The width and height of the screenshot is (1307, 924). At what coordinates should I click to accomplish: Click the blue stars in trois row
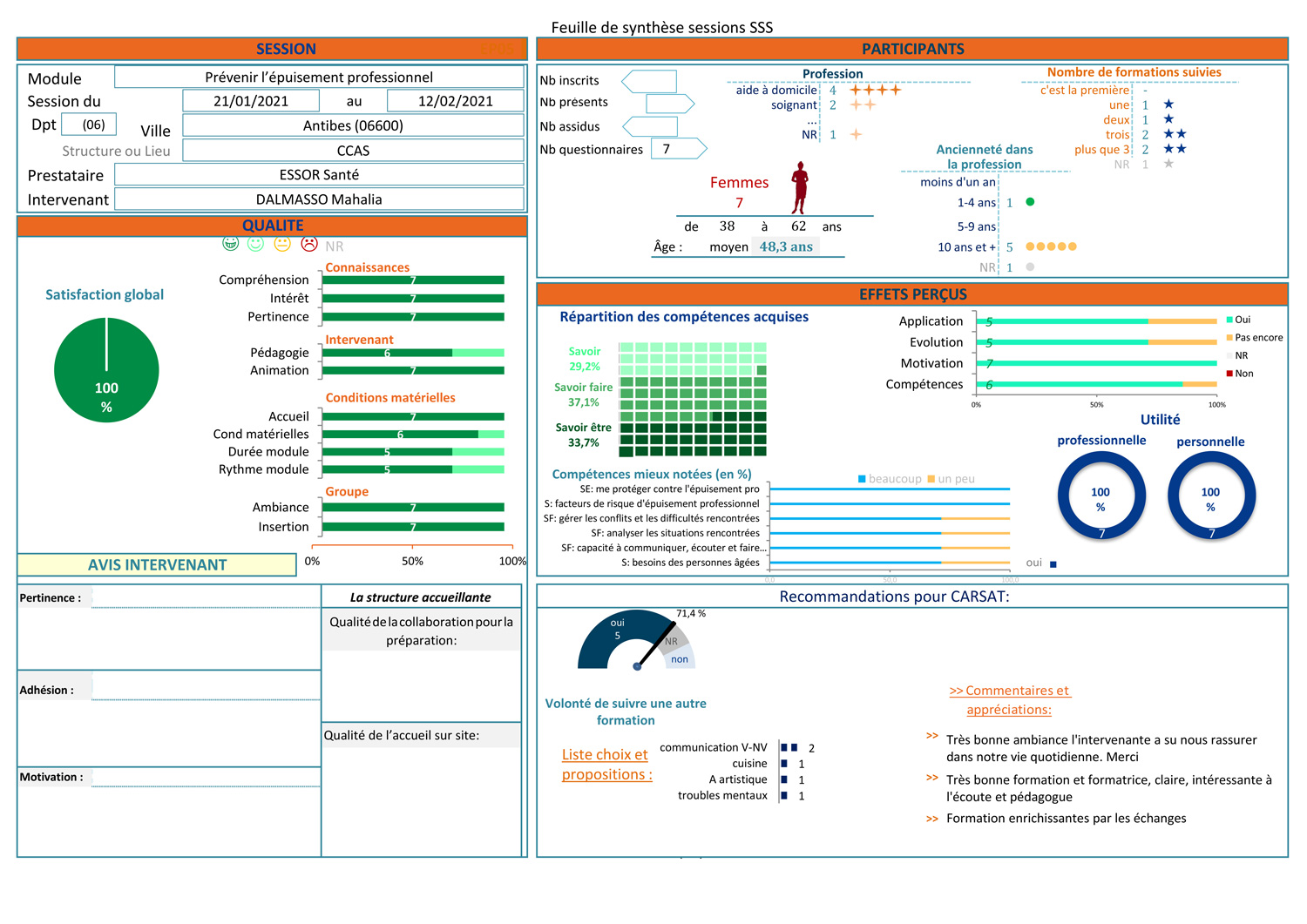[x=1175, y=134]
